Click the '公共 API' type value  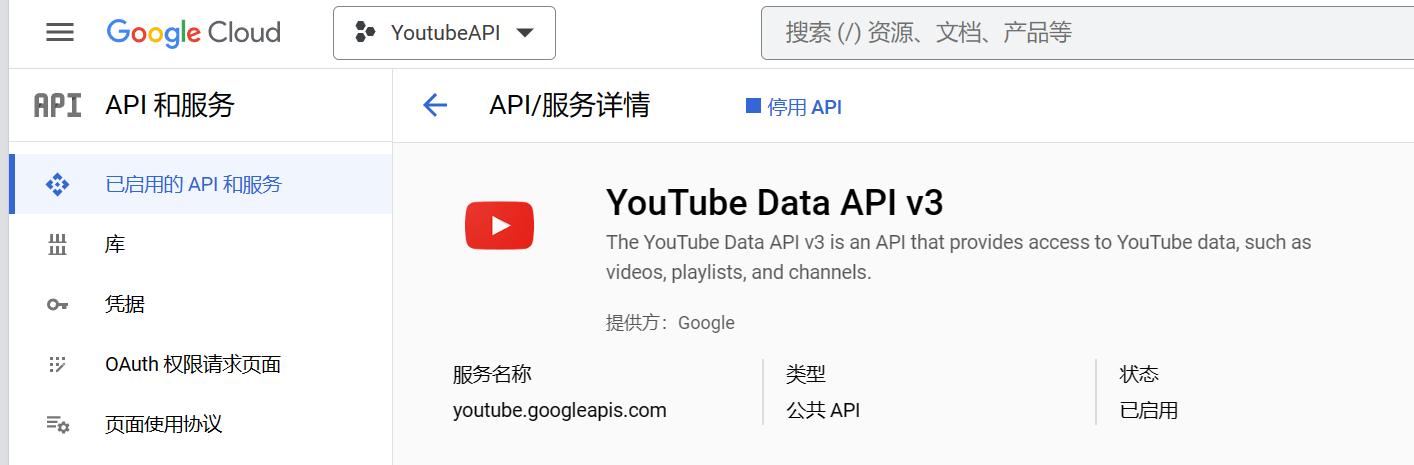(823, 410)
